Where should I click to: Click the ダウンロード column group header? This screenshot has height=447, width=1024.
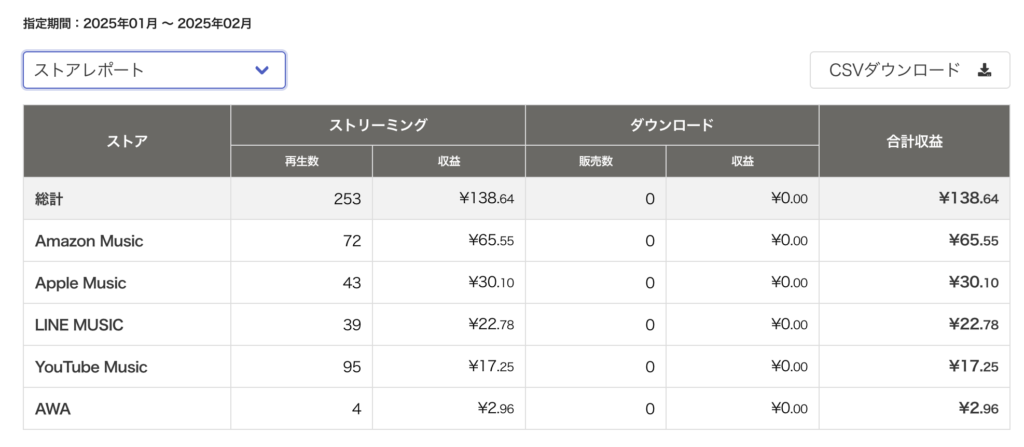pyautogui.click(x=672, y=125)
